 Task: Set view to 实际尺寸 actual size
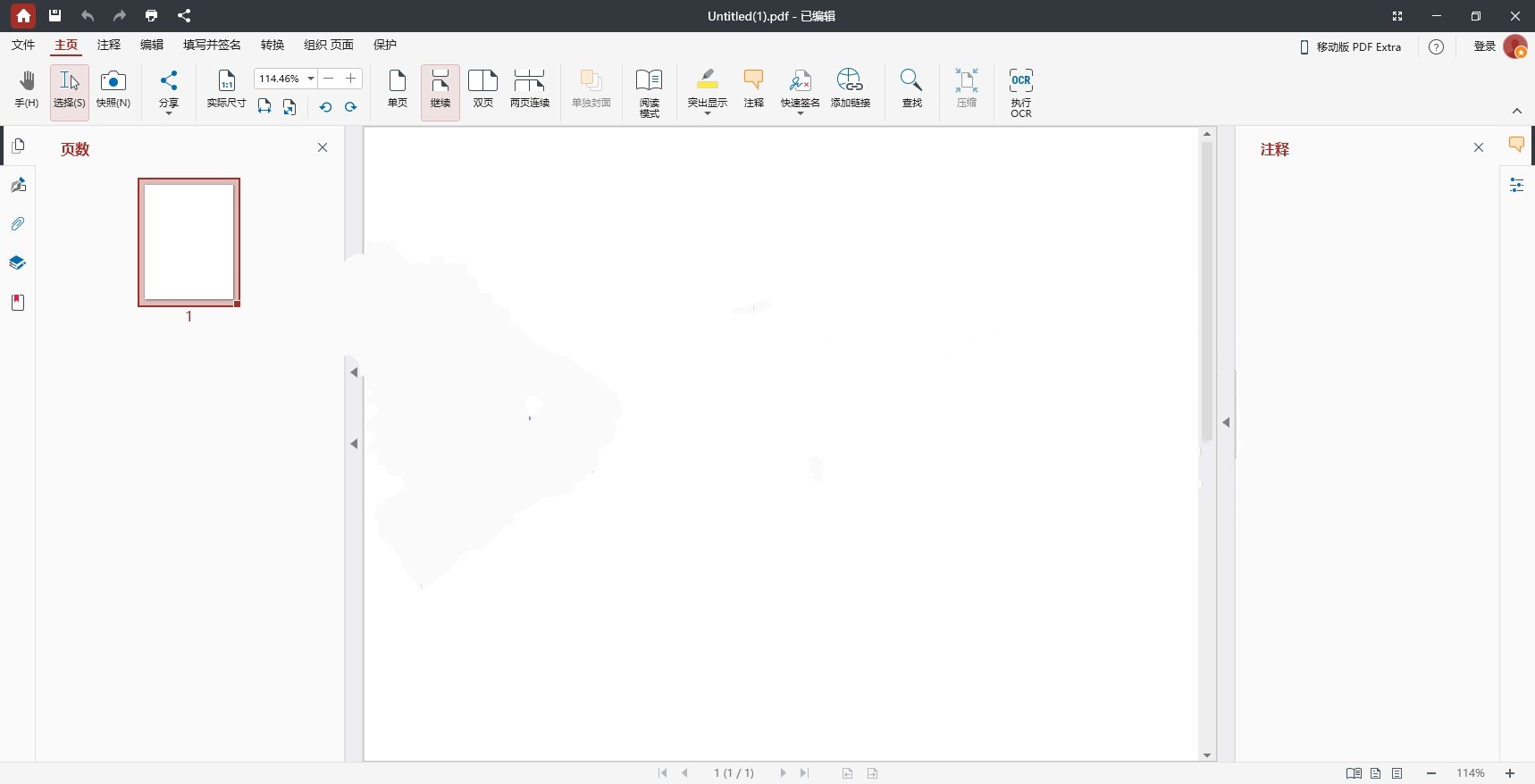[226, 90]
